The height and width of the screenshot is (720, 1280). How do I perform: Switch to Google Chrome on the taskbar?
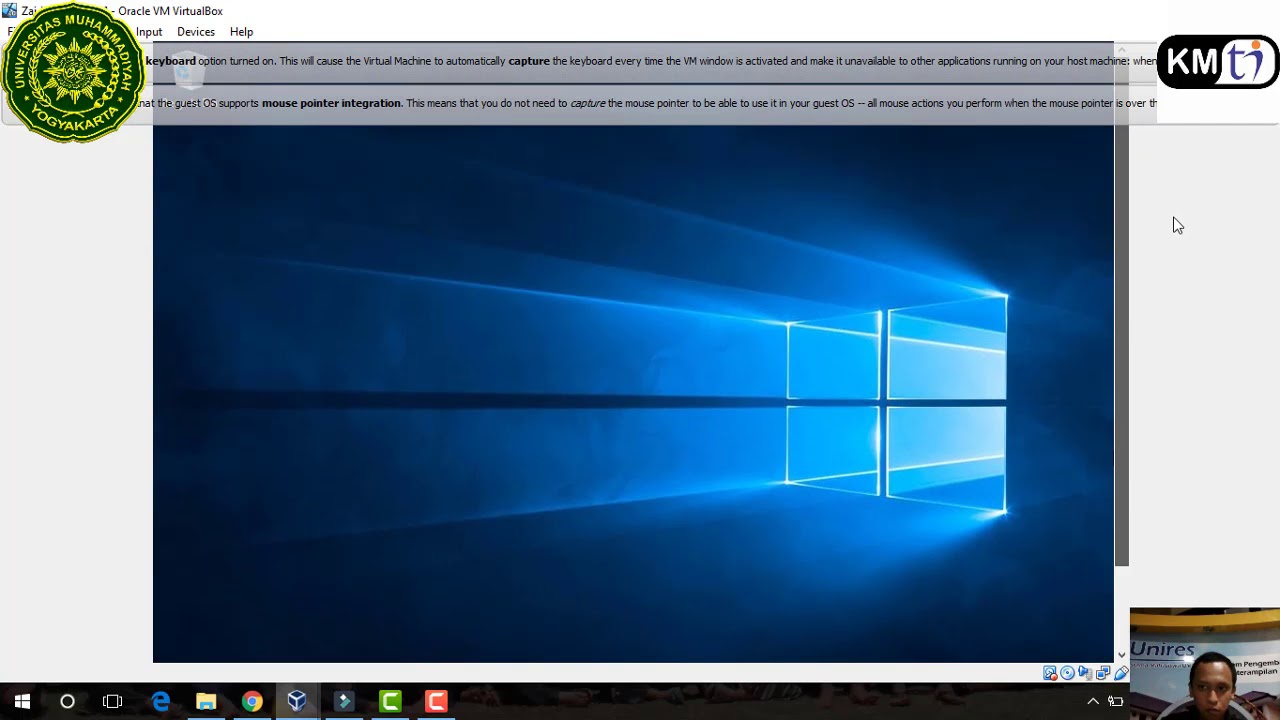[x=252, y=701]
